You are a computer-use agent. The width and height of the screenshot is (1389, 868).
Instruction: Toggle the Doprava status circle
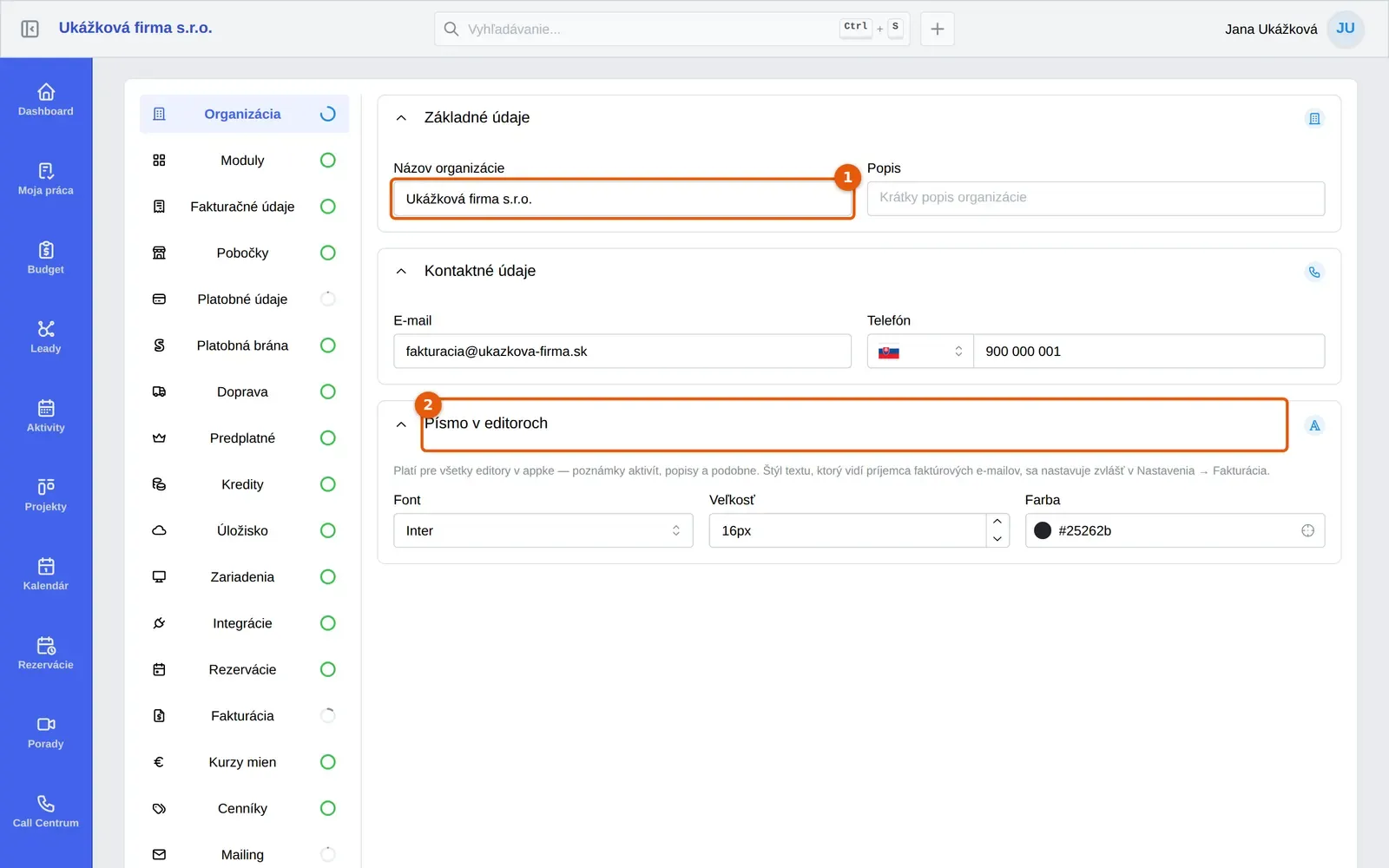[327, 391]
